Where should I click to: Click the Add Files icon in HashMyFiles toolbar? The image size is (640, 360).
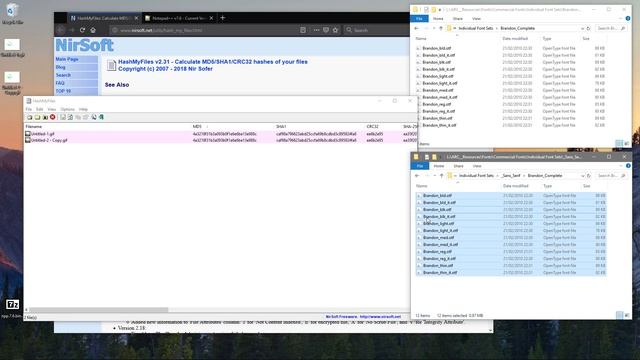point(29,117)
